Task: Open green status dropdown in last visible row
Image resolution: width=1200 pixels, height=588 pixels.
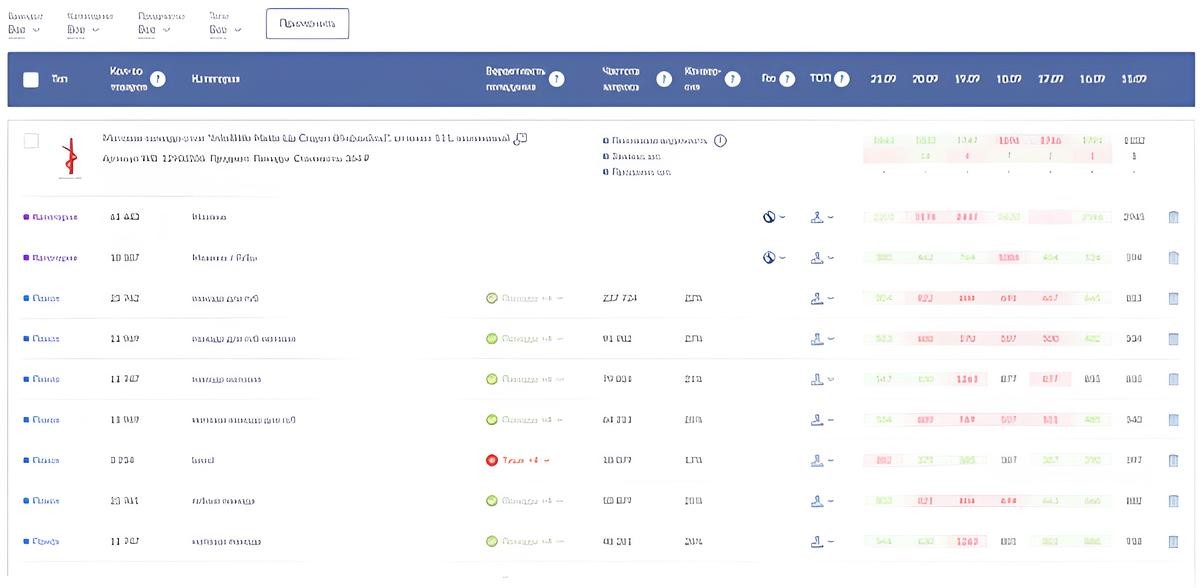Action: click(524, 542)
